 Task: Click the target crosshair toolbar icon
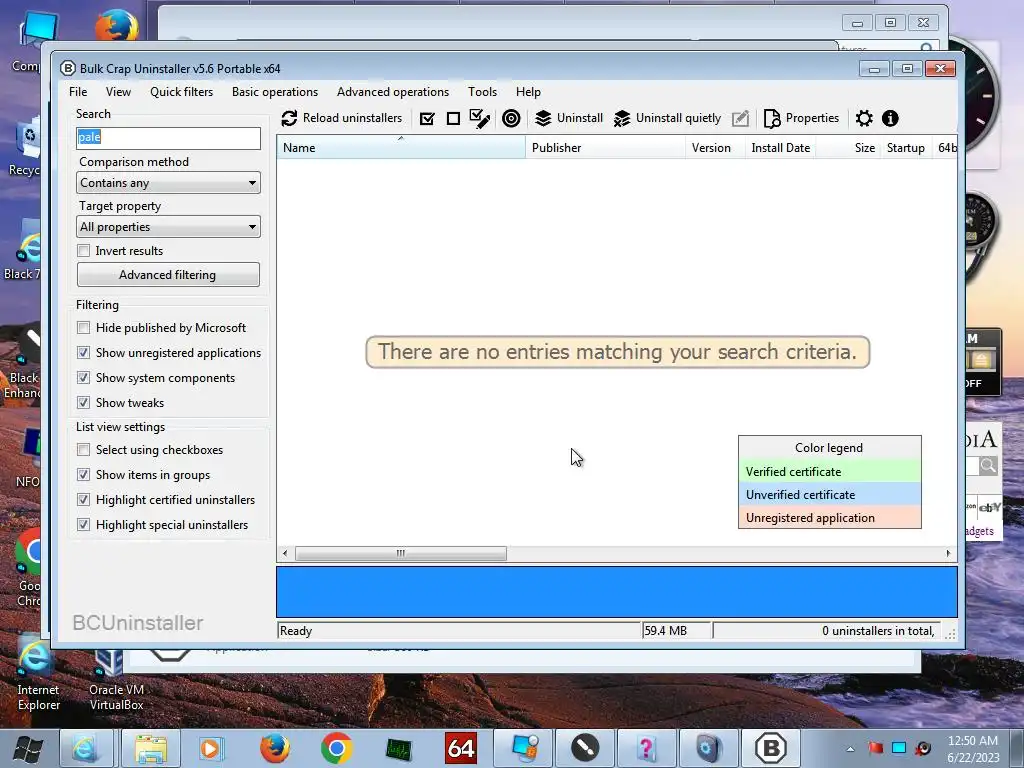[511, 118]
